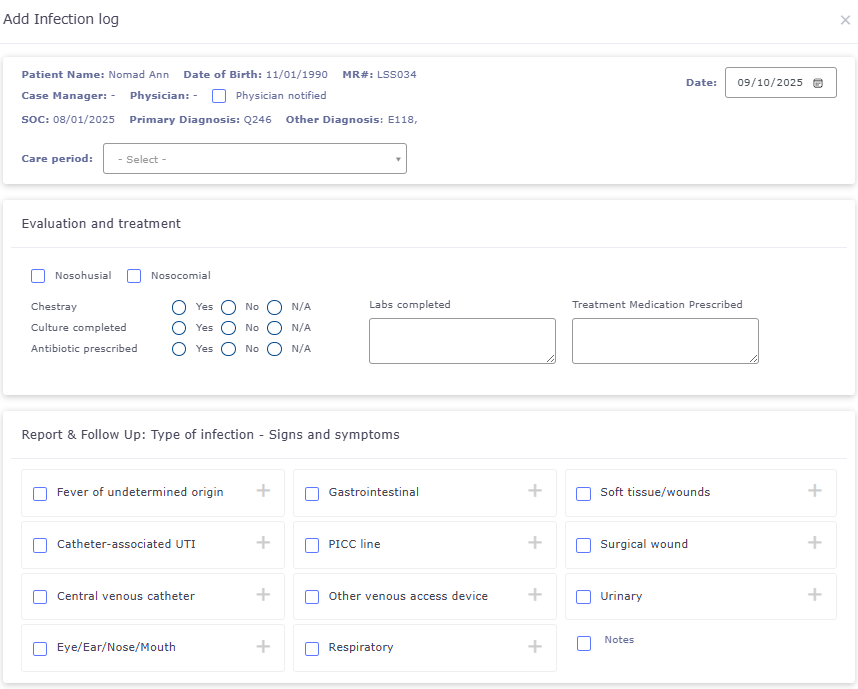Expand Central venous catheter plus icon
The height and width of the screenshot is (689, 858).
[263, 594]
